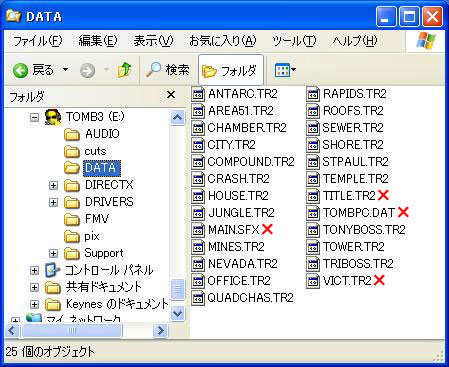This screenshot has width=449, height=367.
Task: Click the HOUSE.TR2 file icon
Action: (x=198, y=196)
